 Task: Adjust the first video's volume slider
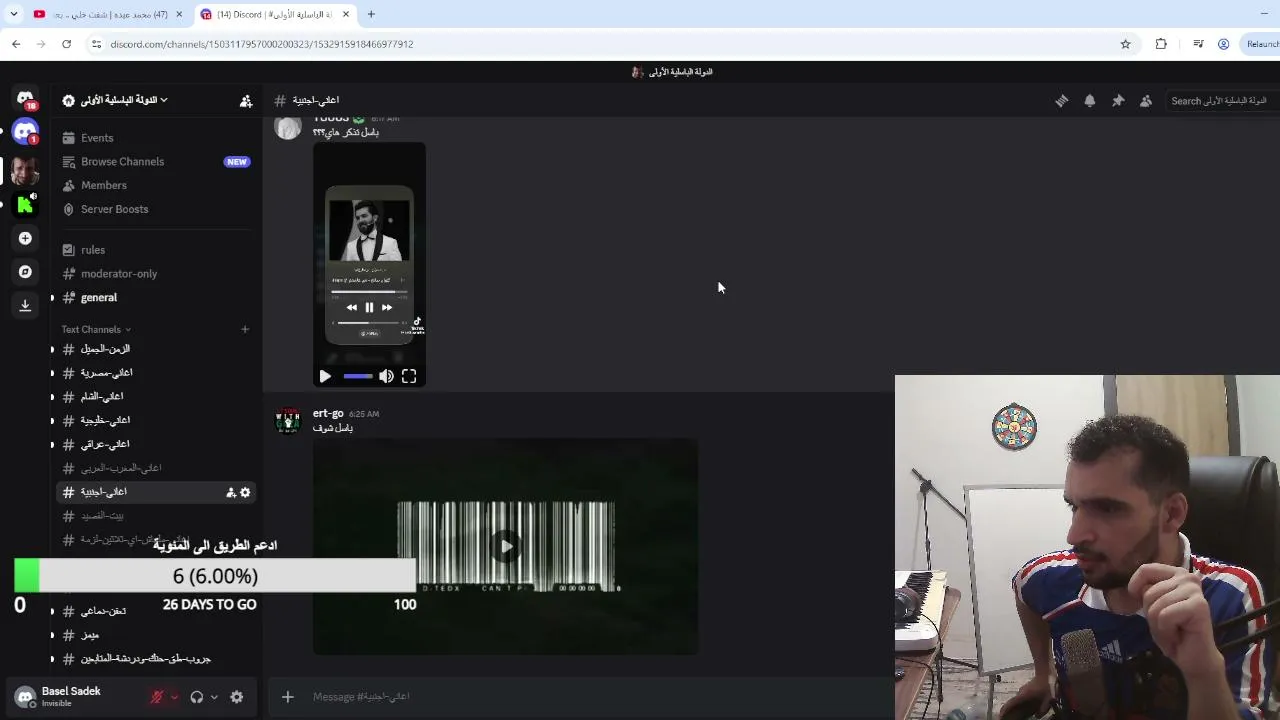[357, 376]
